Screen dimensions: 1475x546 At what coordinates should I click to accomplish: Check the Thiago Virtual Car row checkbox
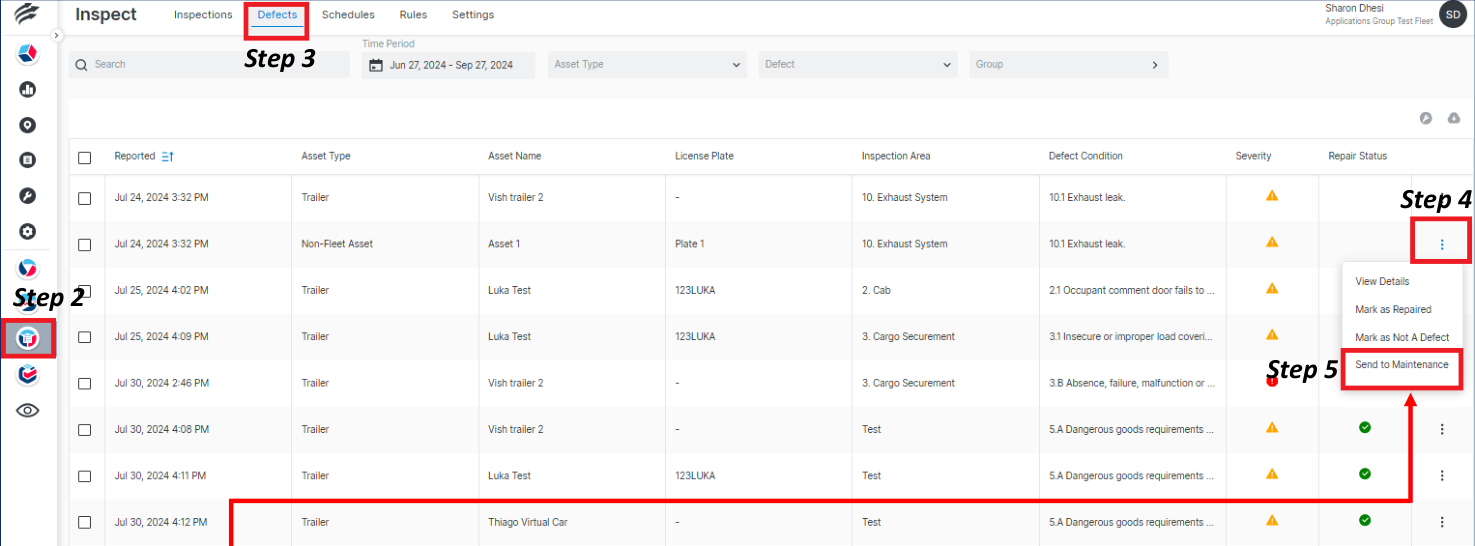pyautogui.click(x=85, y=522)
